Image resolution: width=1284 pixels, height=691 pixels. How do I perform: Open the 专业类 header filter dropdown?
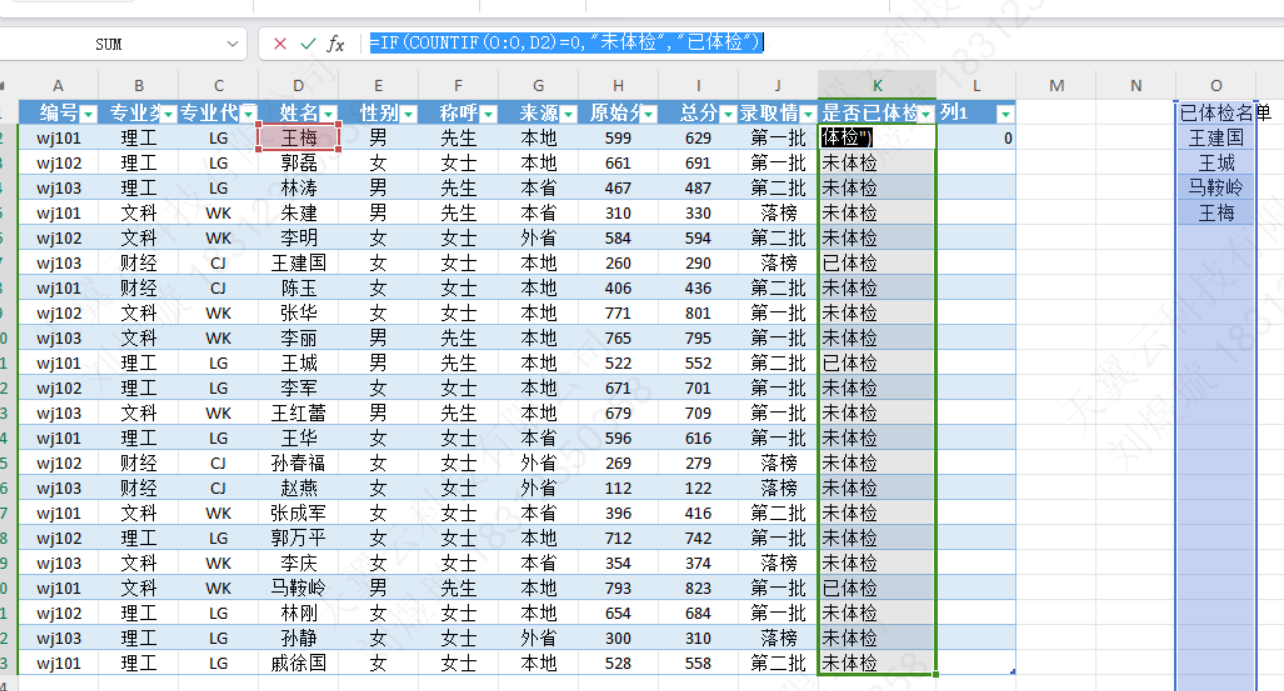[x=168, y=113]
